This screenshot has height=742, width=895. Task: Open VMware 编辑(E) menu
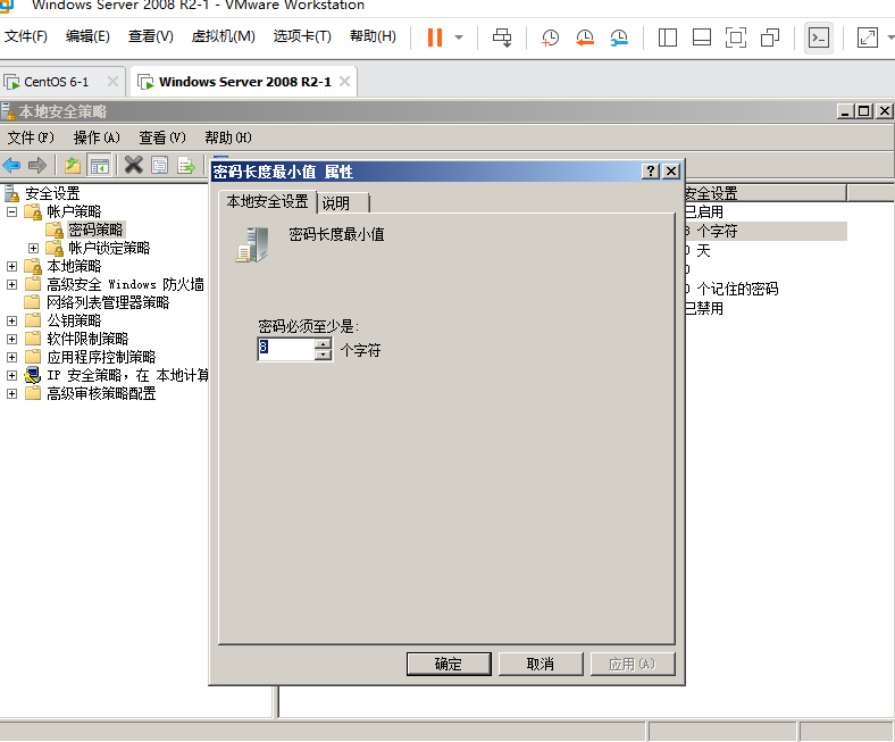point(87,37)
